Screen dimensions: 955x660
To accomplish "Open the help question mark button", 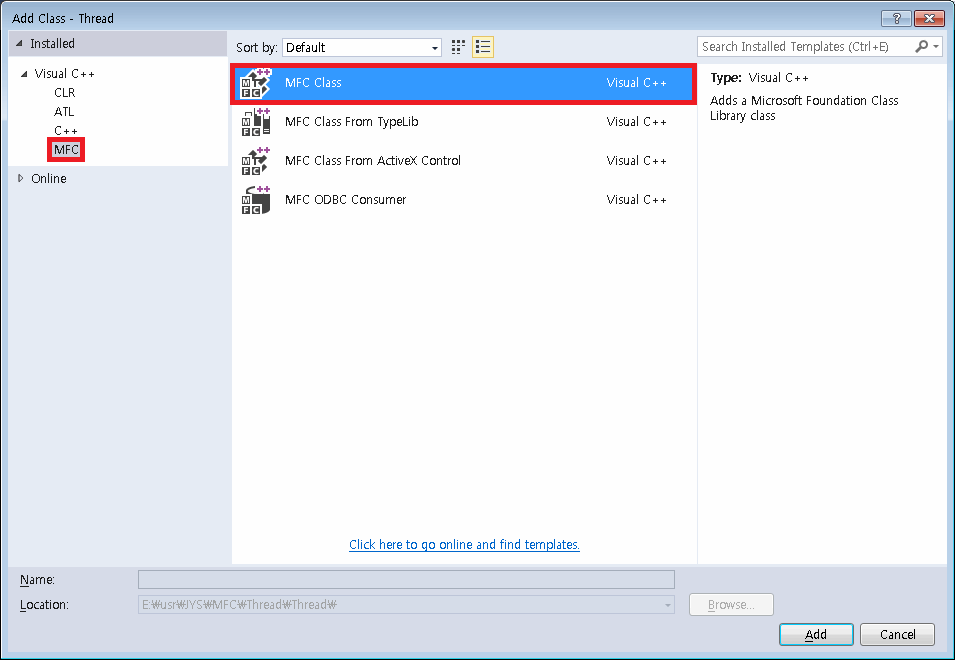I will click(896, 18).
